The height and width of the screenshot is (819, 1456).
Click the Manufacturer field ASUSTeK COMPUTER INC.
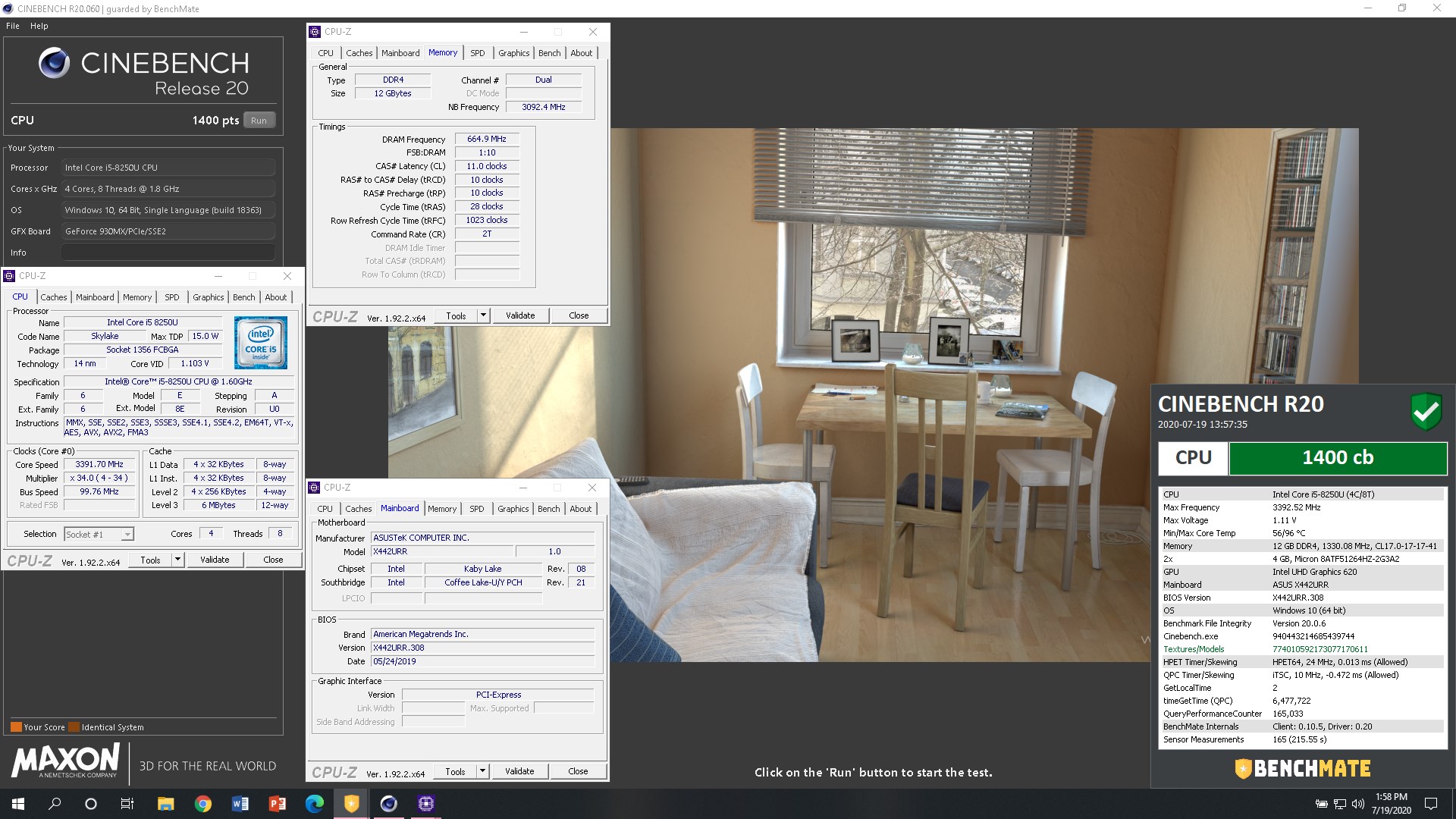click(x=482, y=538)
